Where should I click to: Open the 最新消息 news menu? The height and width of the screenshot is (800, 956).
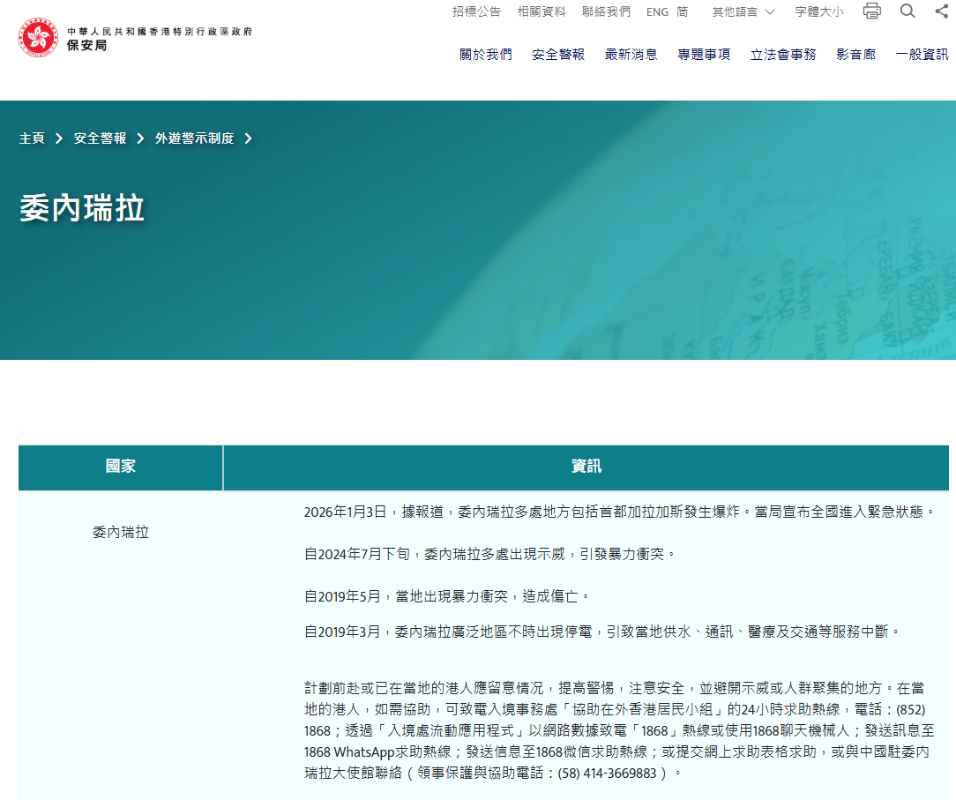point(631,56)
